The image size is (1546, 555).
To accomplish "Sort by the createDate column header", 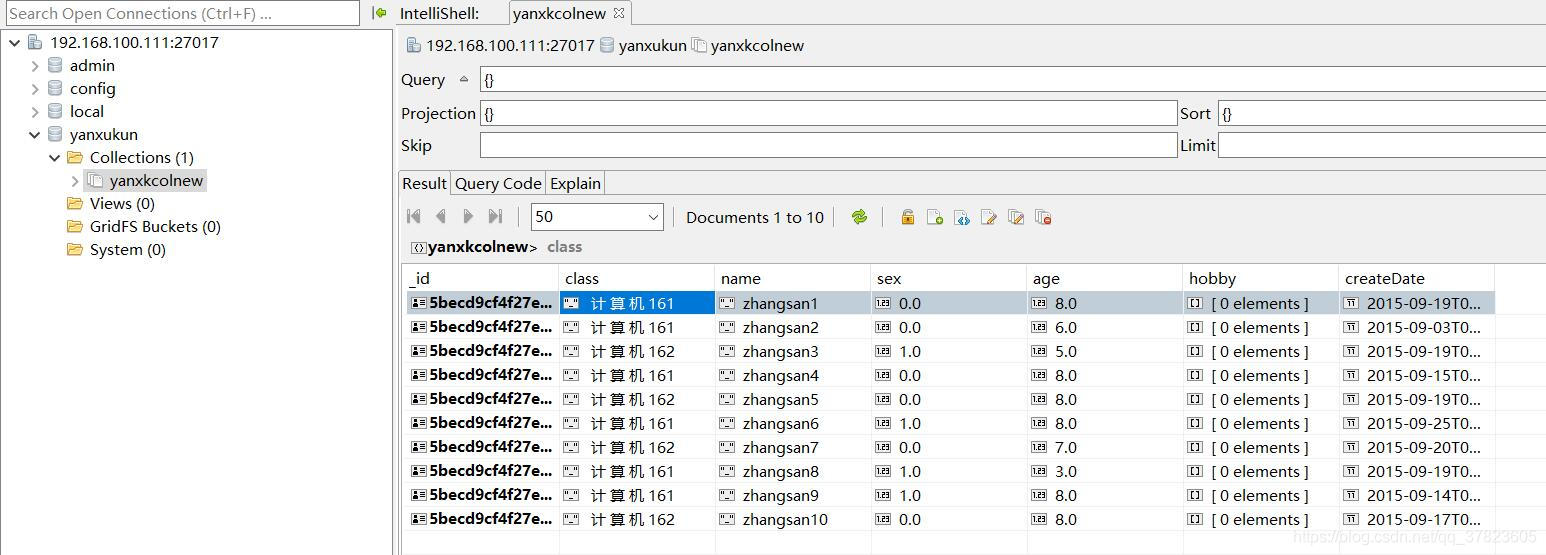I will pos(1417,278).
